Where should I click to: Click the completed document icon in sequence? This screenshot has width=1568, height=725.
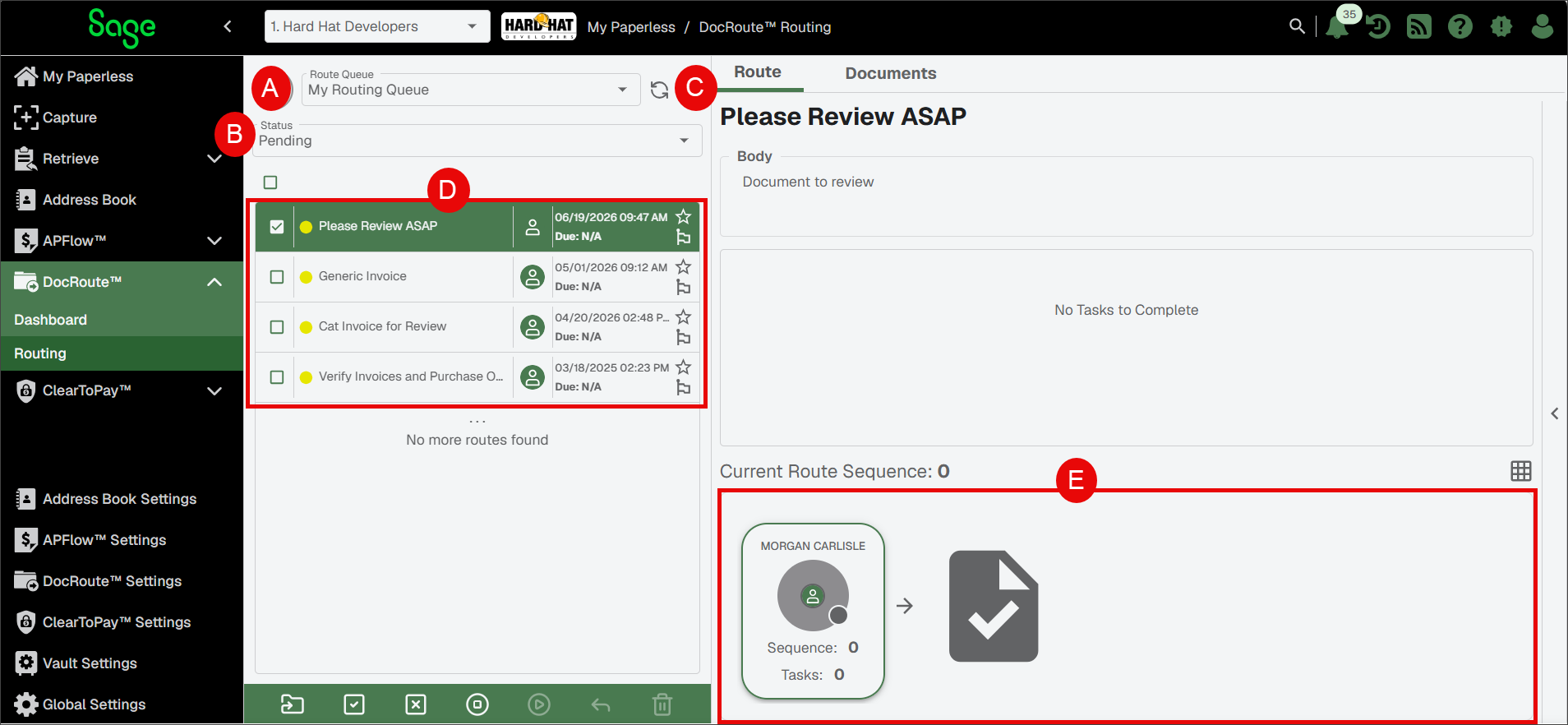pos(994,606)
